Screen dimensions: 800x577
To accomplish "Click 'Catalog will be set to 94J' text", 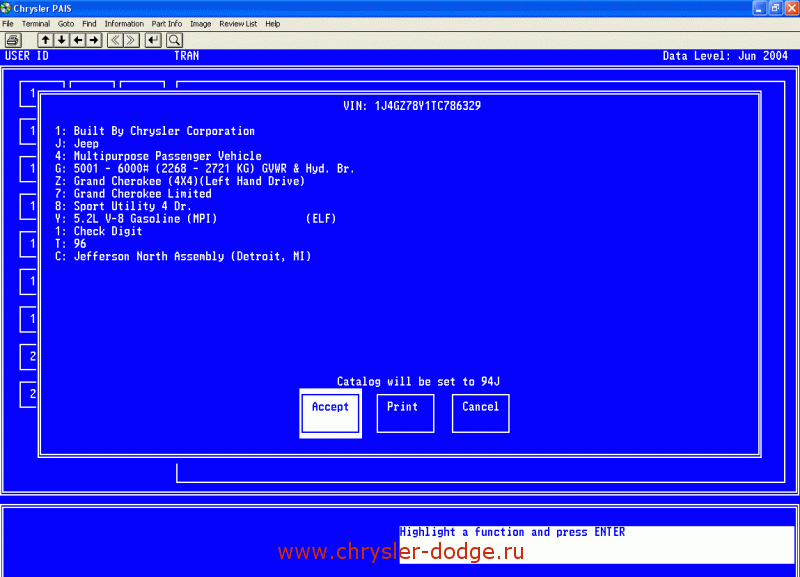I will [x=418, y=382].
